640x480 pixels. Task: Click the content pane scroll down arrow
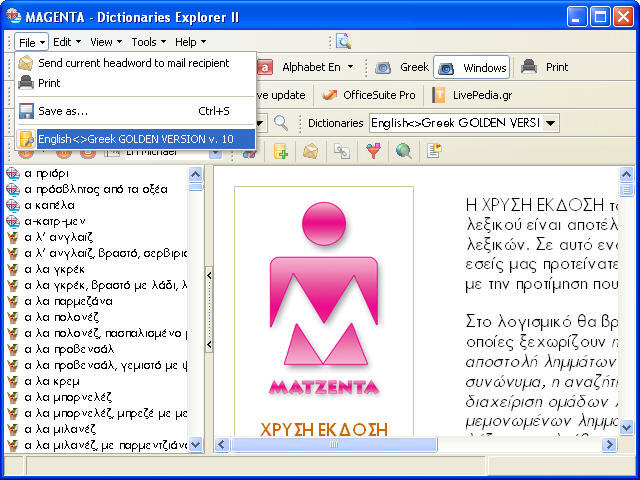tap(626, 427)
